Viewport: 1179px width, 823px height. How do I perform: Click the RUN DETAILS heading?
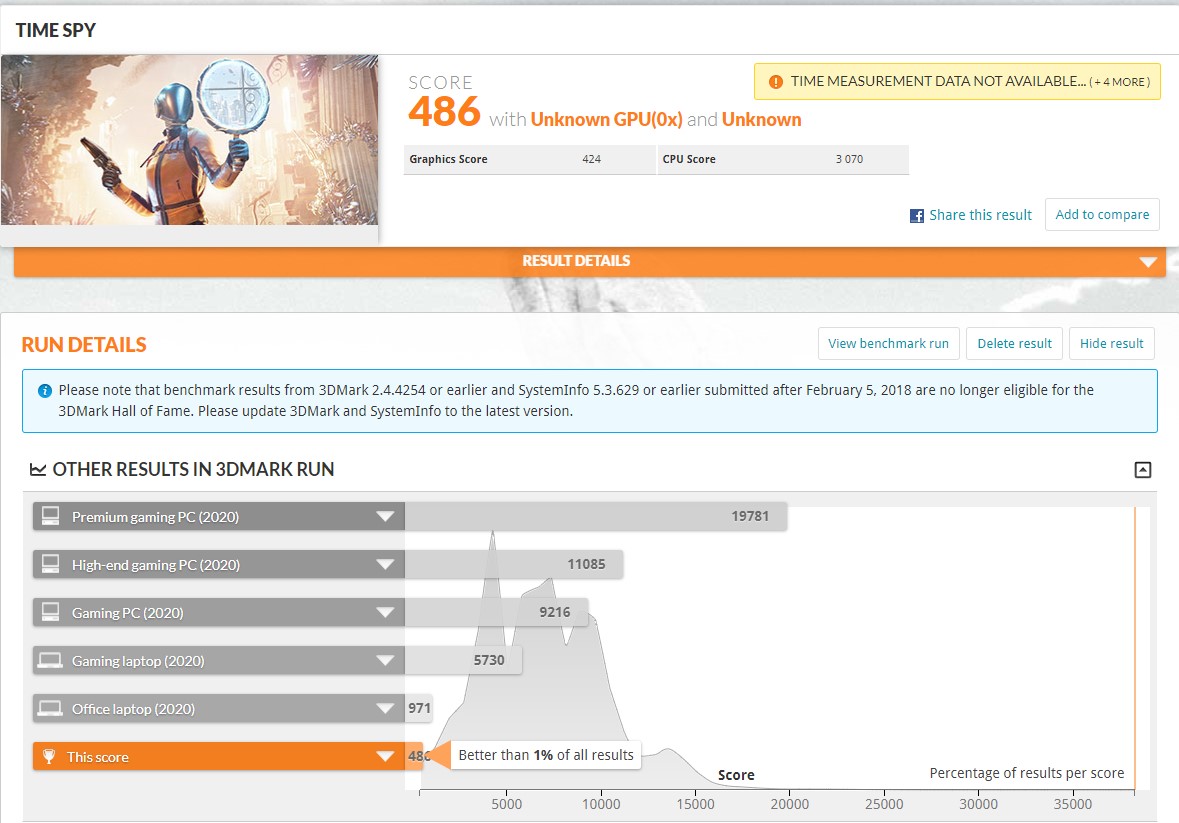tap(84, 345)
